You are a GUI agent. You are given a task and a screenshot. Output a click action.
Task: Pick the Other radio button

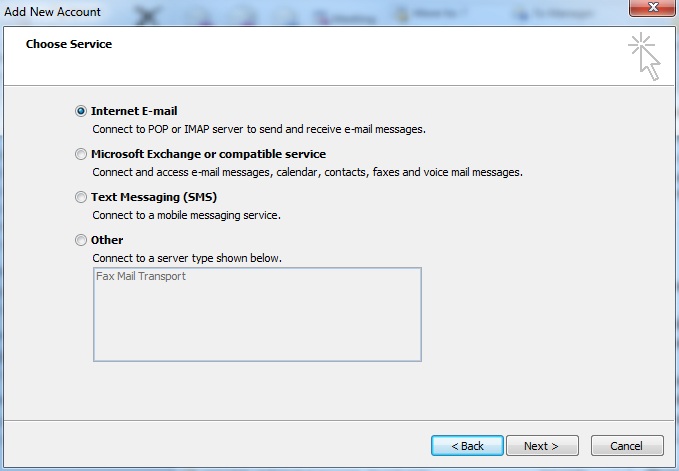coord(81,240)
